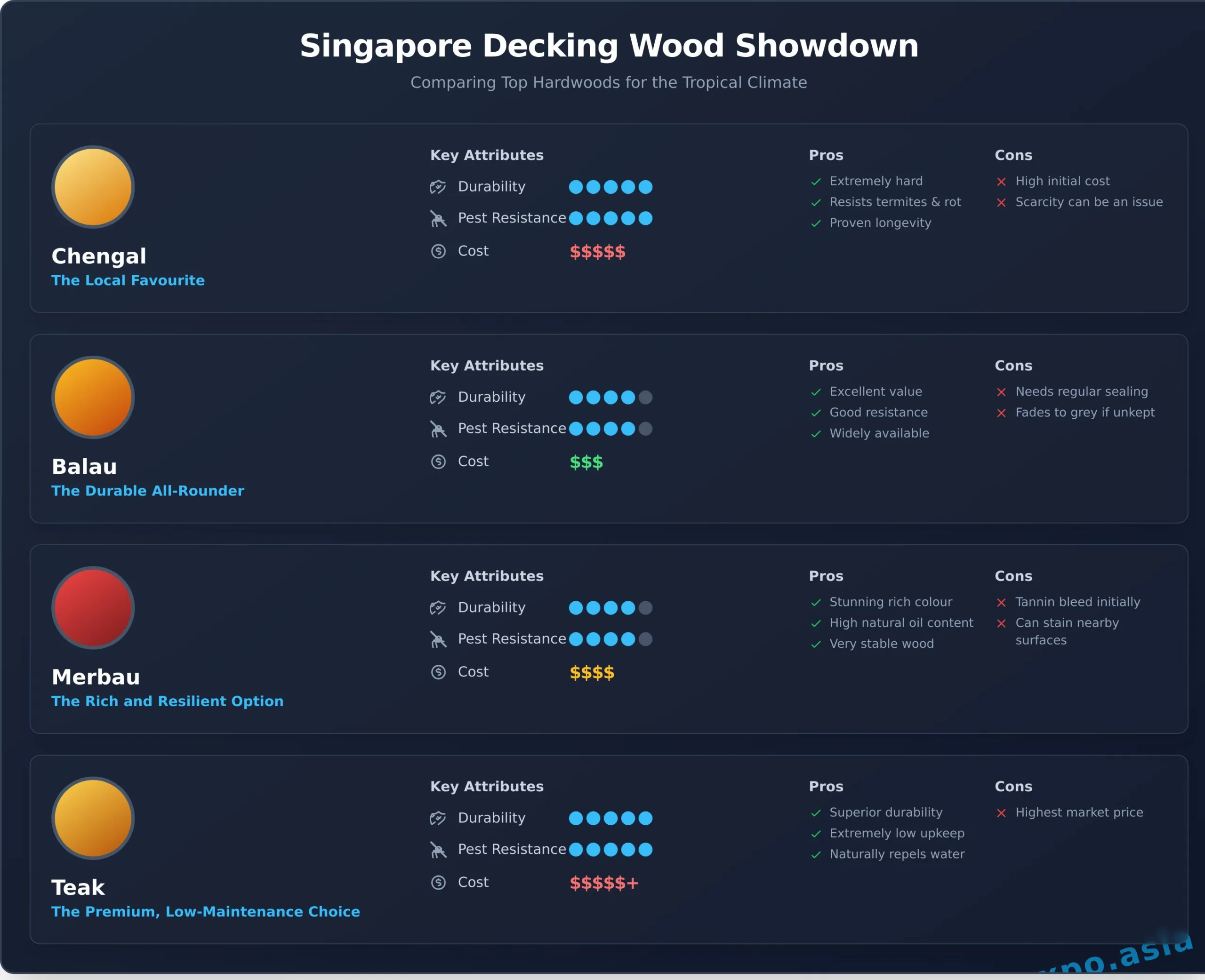This screenshot has width=1205, height=980.
Task: Click the Key Attributes heading in Merbau card
Action: [x=487, y=576]
